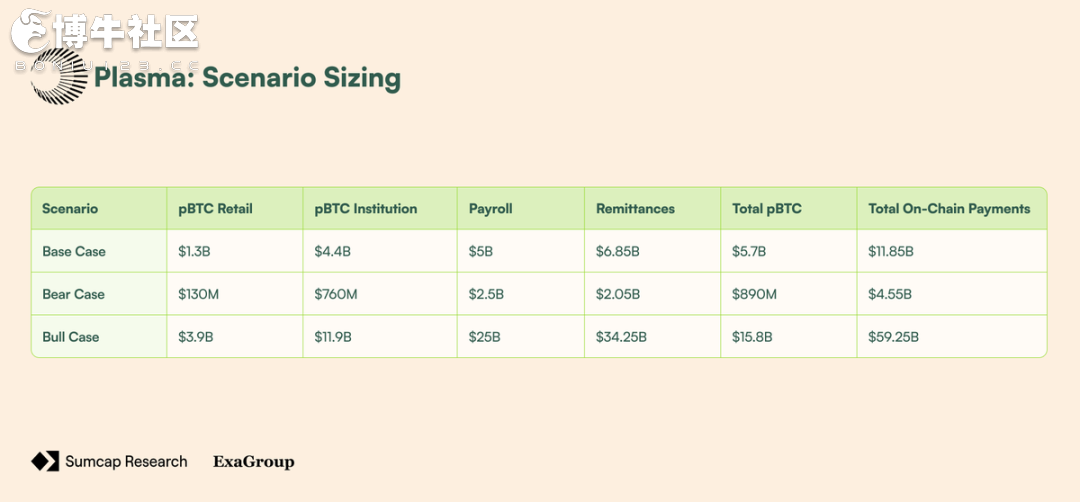Click the $130M pBTC Retail cell
Screen dimensions: 1080x502
[x=198, y=294]
